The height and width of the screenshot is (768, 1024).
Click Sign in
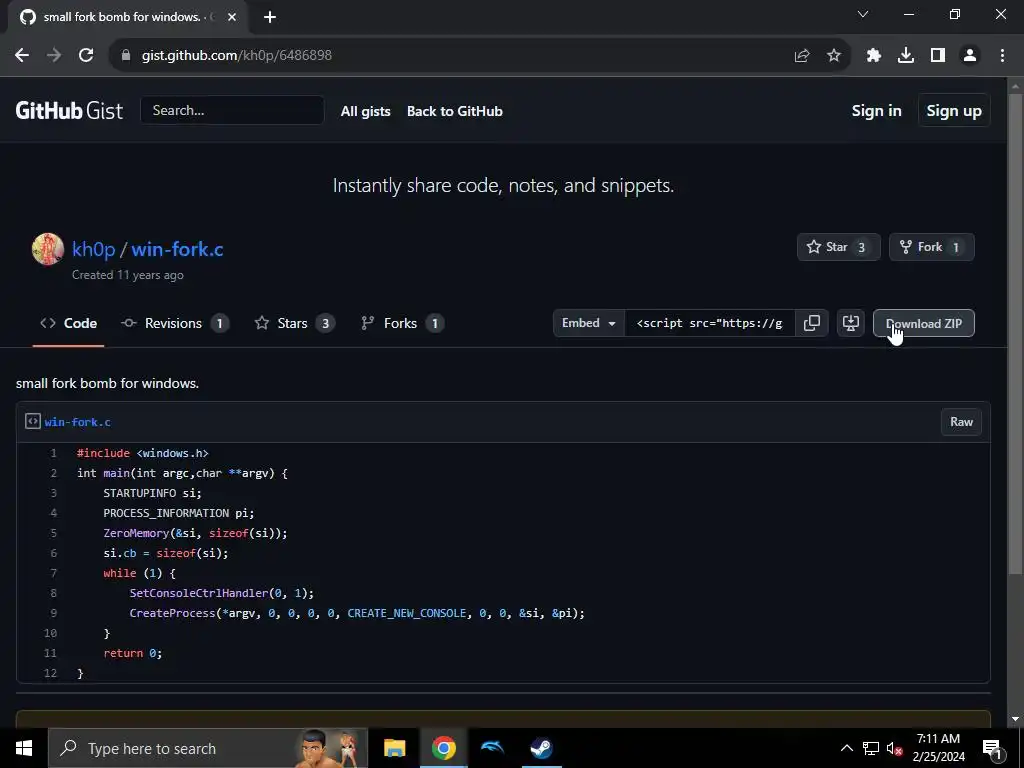pyautogui.click(x=876, y=111)
